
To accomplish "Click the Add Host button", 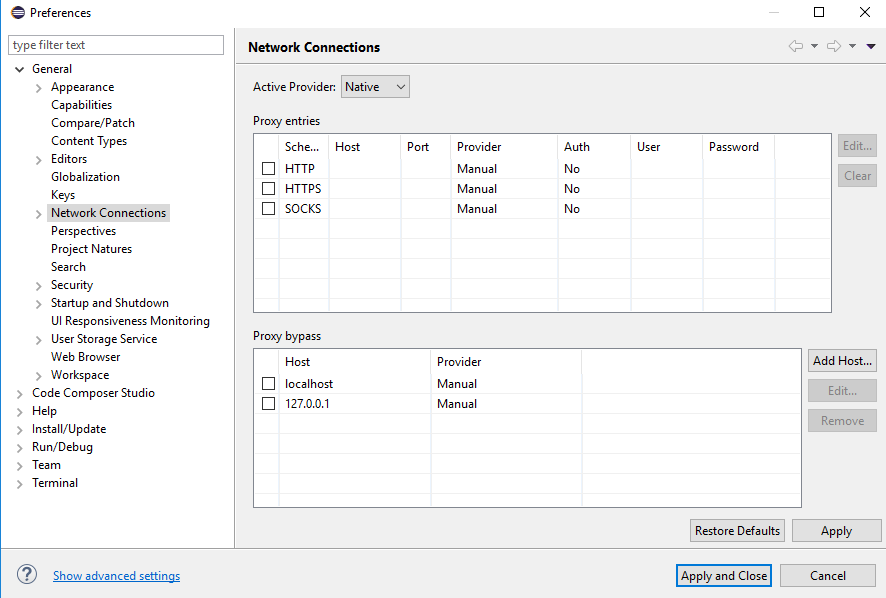I will point(842,361).
